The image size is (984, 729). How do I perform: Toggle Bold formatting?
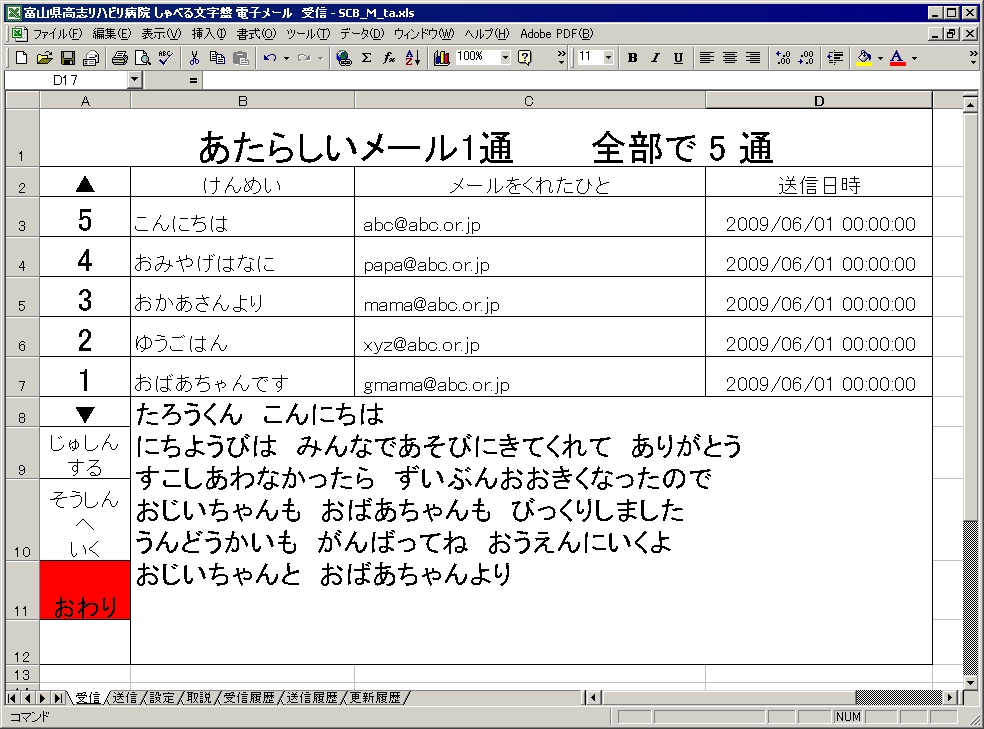[632, 58]
